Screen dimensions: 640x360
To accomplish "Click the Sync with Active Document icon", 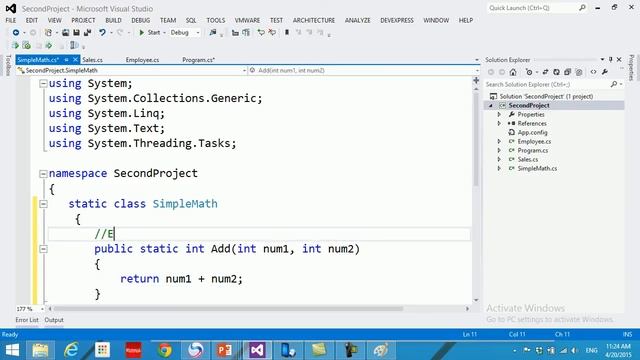I will point(545,72).
